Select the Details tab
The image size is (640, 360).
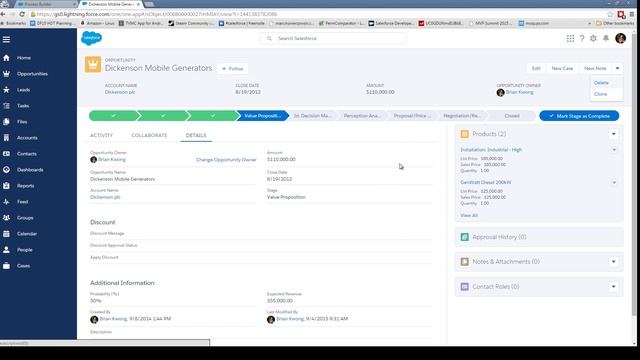coord(196,136)
